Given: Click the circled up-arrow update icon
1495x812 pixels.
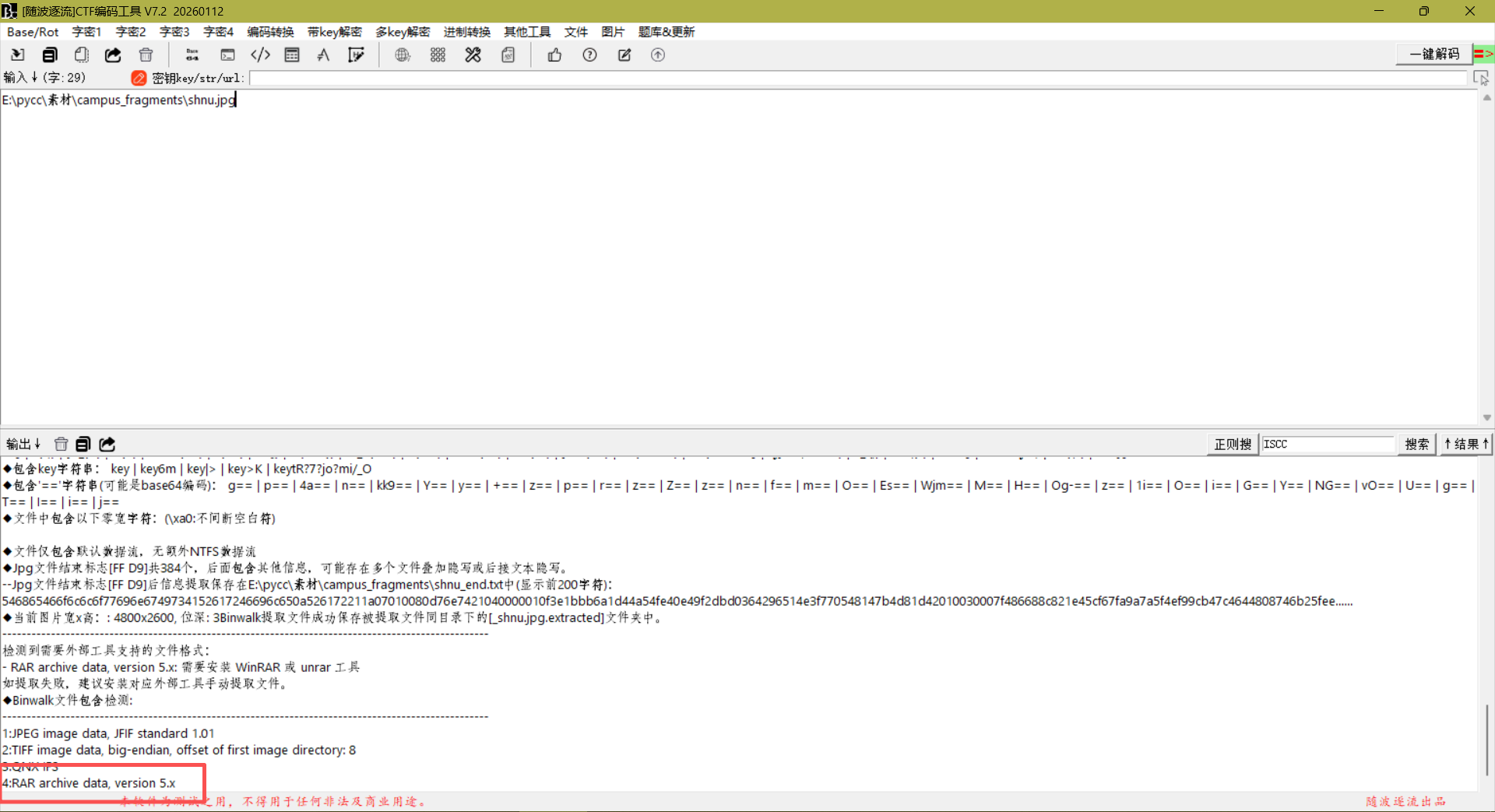Looking at the screenshot, I should [658, 54].
